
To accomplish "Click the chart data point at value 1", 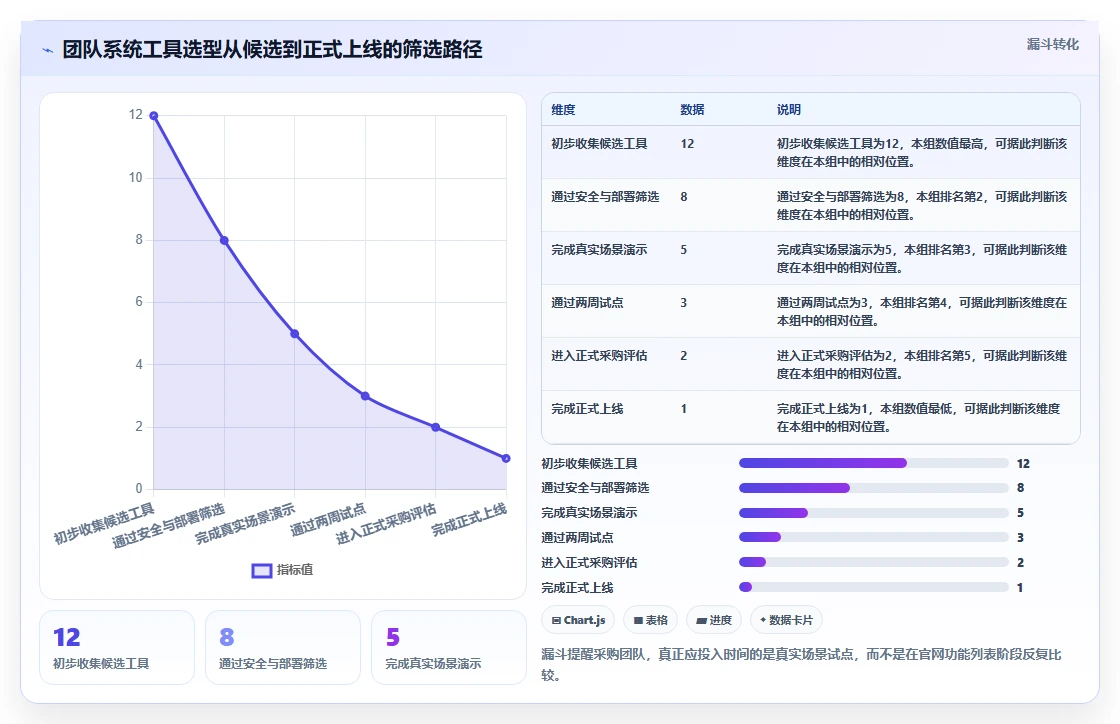I will tap(506, 458).
